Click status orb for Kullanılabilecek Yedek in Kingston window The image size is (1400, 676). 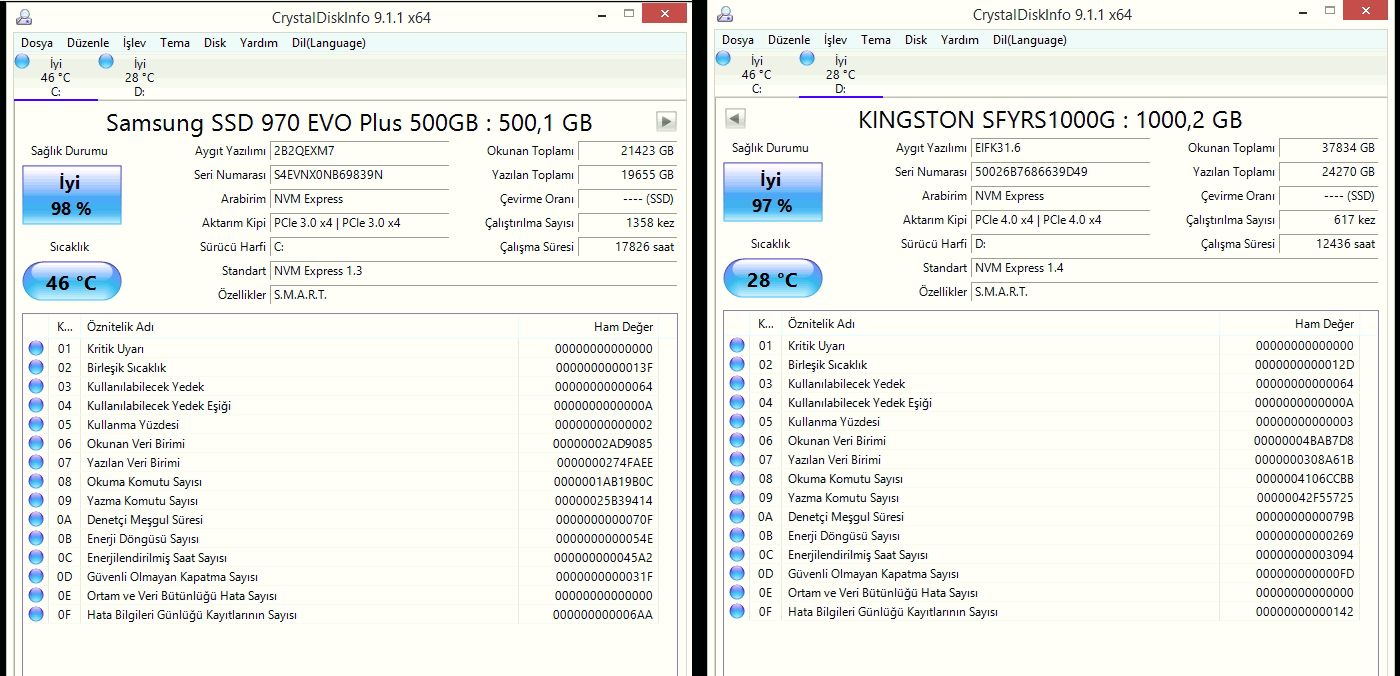[x=737, y=384]
